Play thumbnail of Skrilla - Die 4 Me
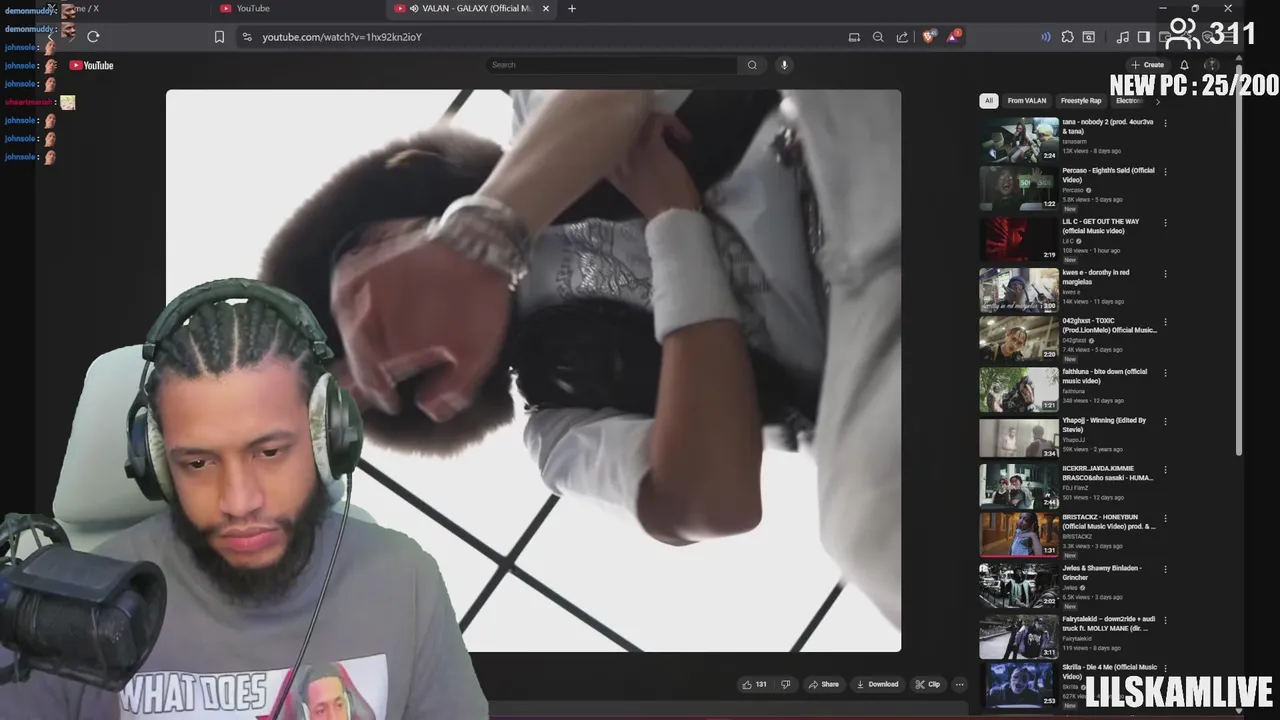1280x720 pixels. (1018, 685)
